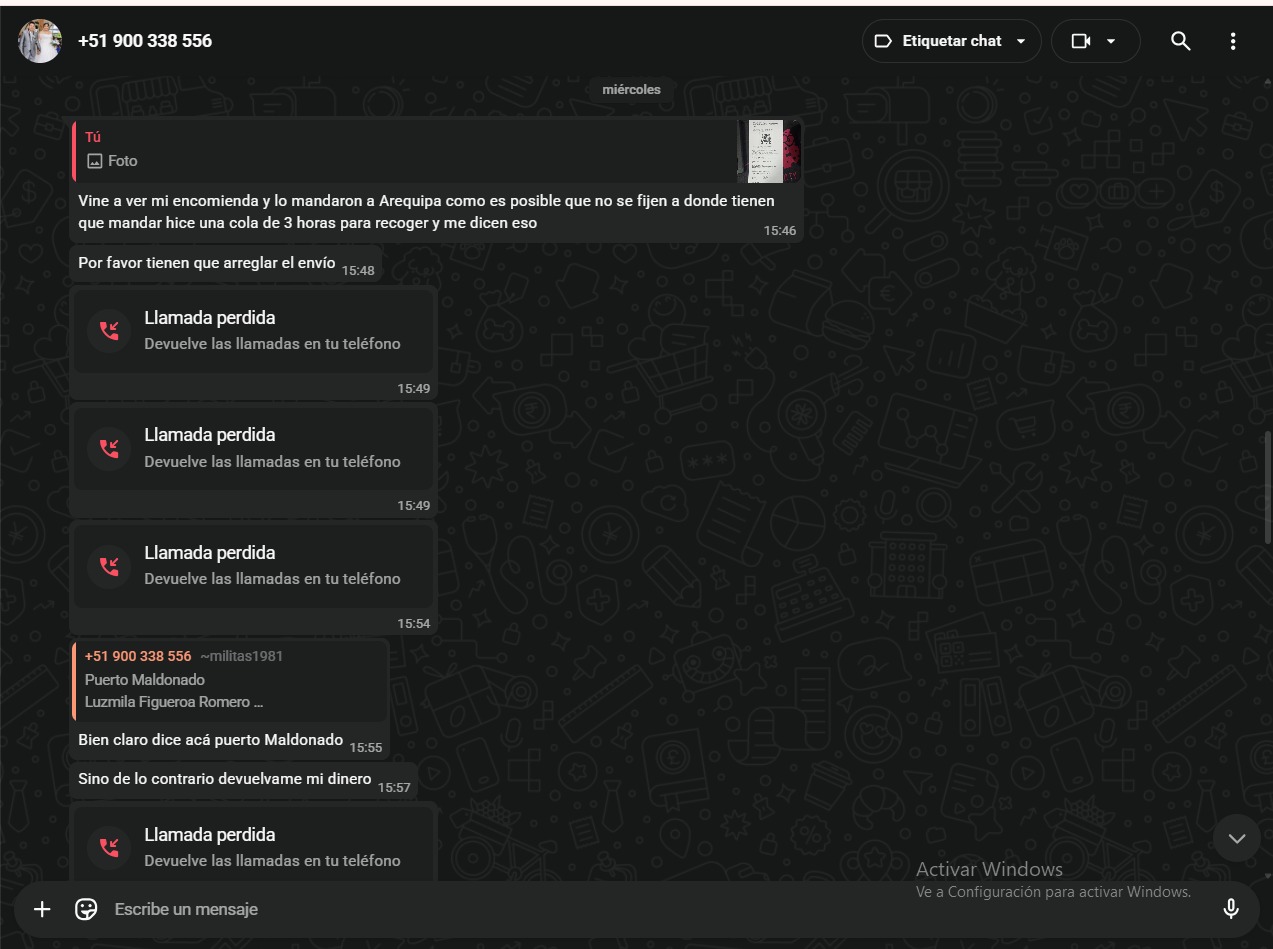Click the video camera call icon
This screenshot has width=1273, height=949.
click(x=1080, y=41)
